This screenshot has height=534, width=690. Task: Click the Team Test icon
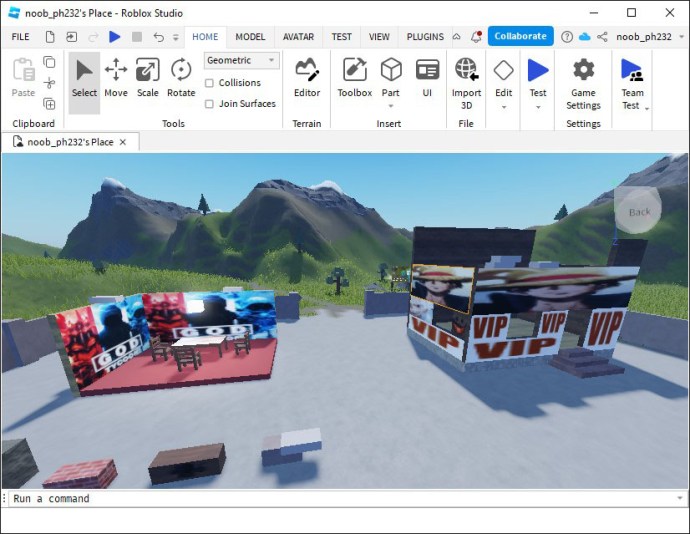(x=632, y=70)
